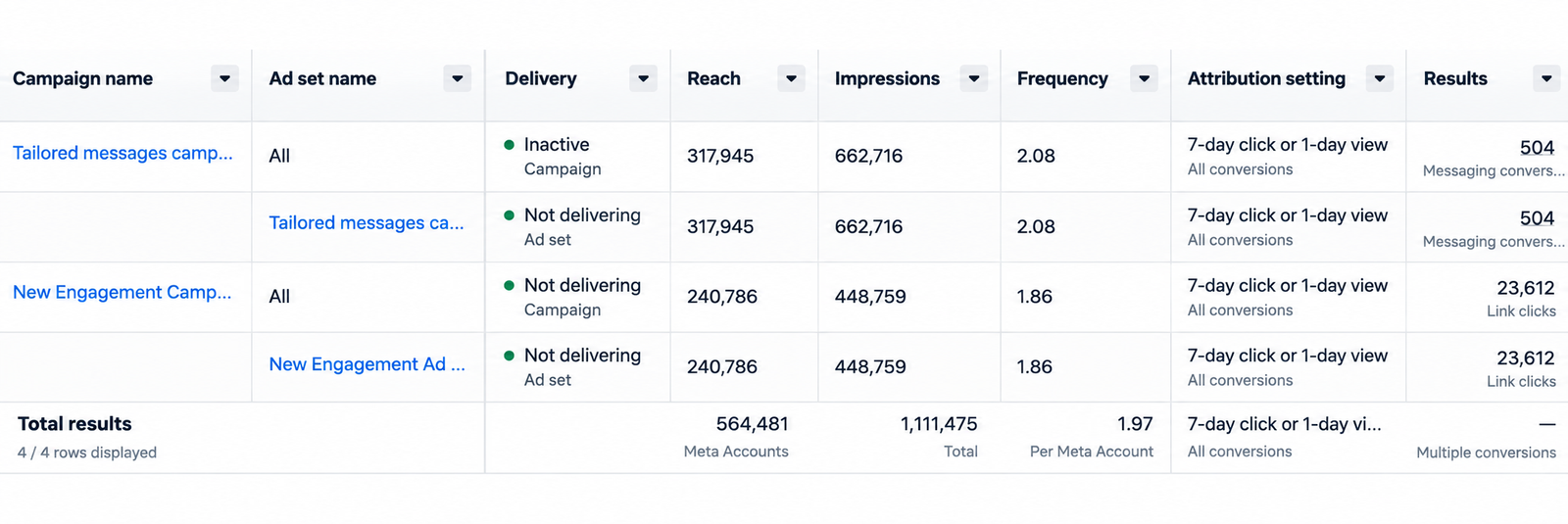
Task: Click total frequency 1.97
Action: pyautogui.click(x=1135, y=424)
